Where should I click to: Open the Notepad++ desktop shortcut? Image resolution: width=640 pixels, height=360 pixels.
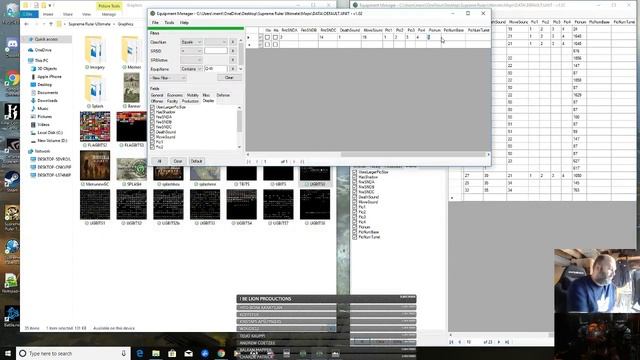coord(11,282)
